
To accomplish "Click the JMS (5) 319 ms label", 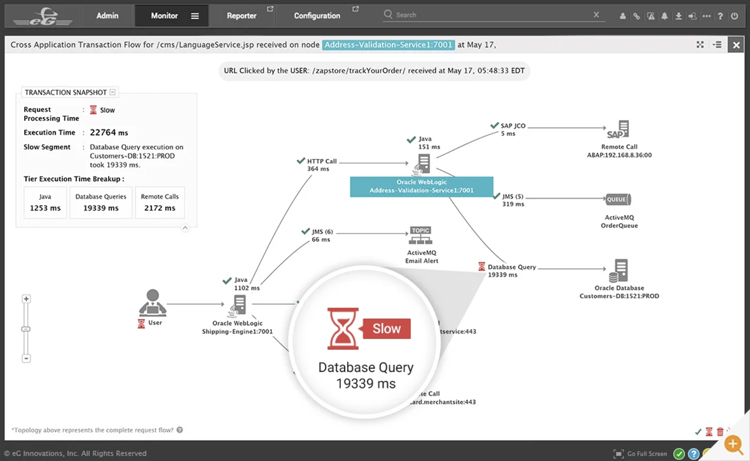I will [x=513, y=200].
